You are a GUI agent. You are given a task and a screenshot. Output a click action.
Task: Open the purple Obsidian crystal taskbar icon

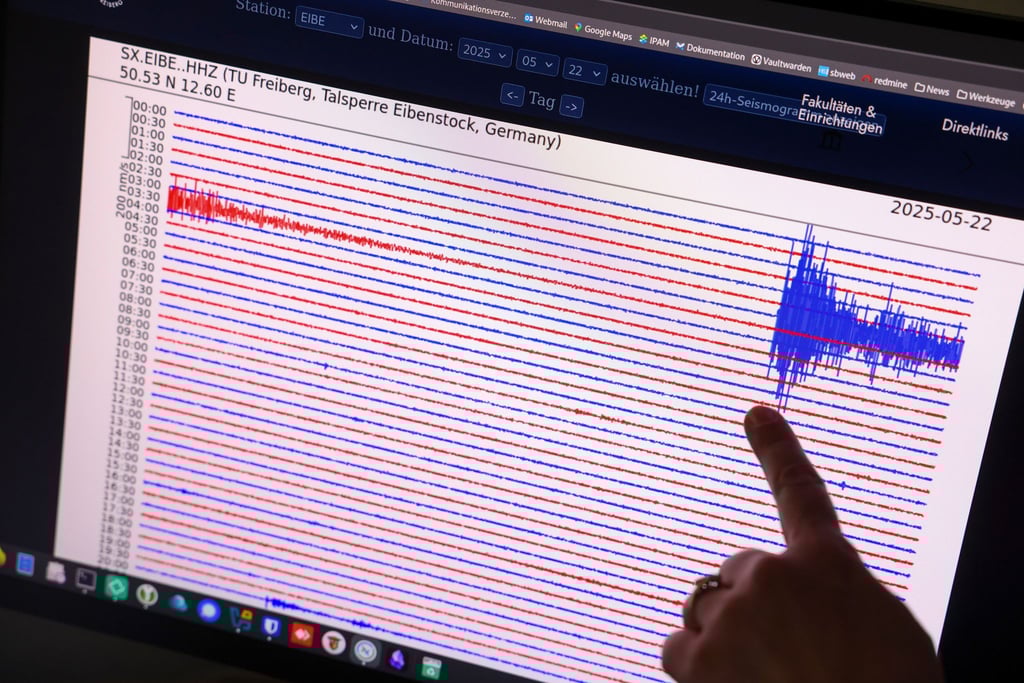[x=397, y=659]
